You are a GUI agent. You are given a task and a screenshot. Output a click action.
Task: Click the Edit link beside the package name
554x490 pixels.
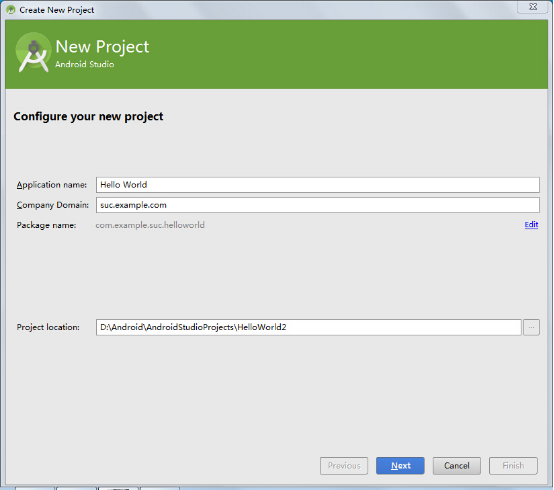click(531, 225)
